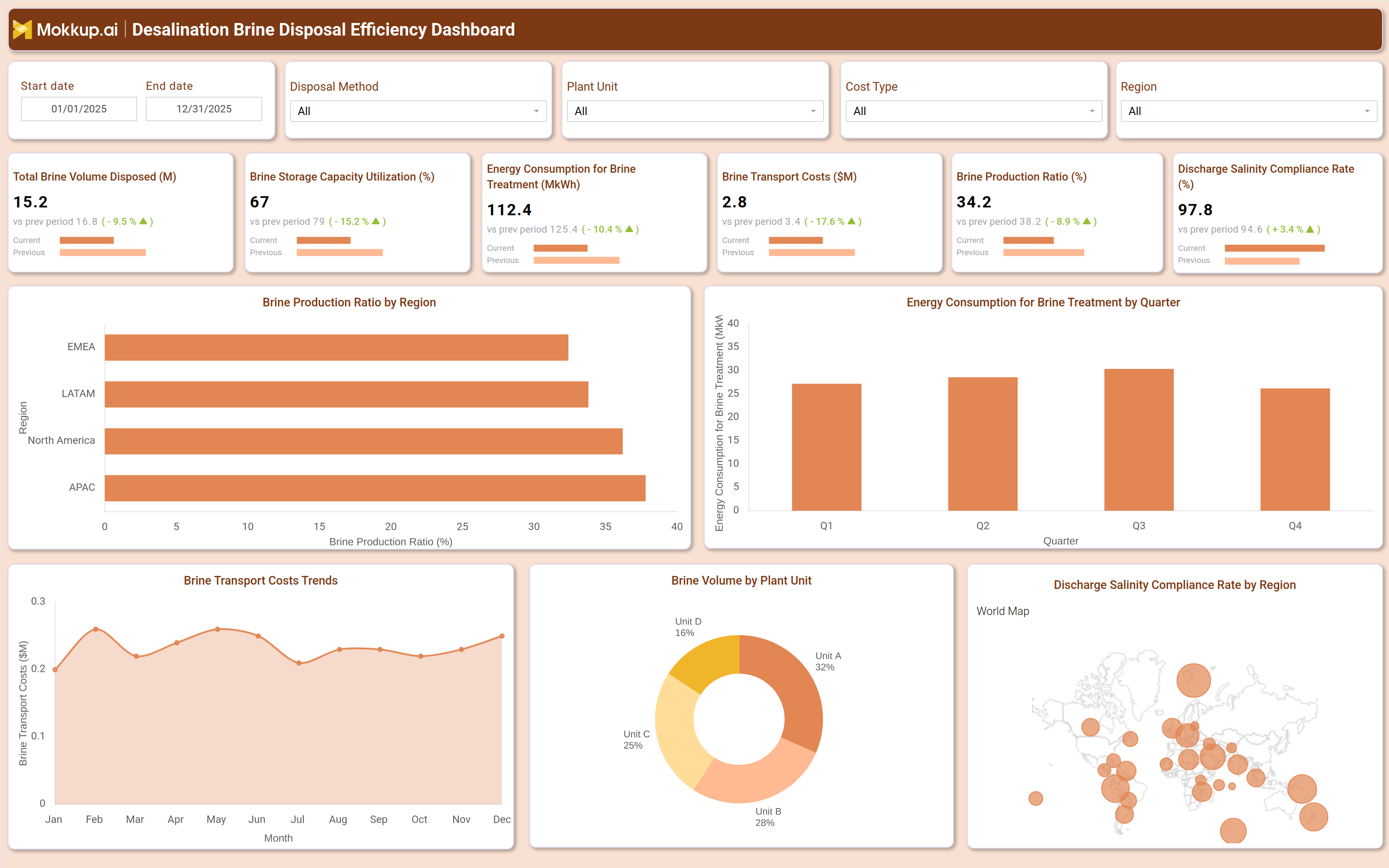Click the May data point on transport costs line

(217, 629)
